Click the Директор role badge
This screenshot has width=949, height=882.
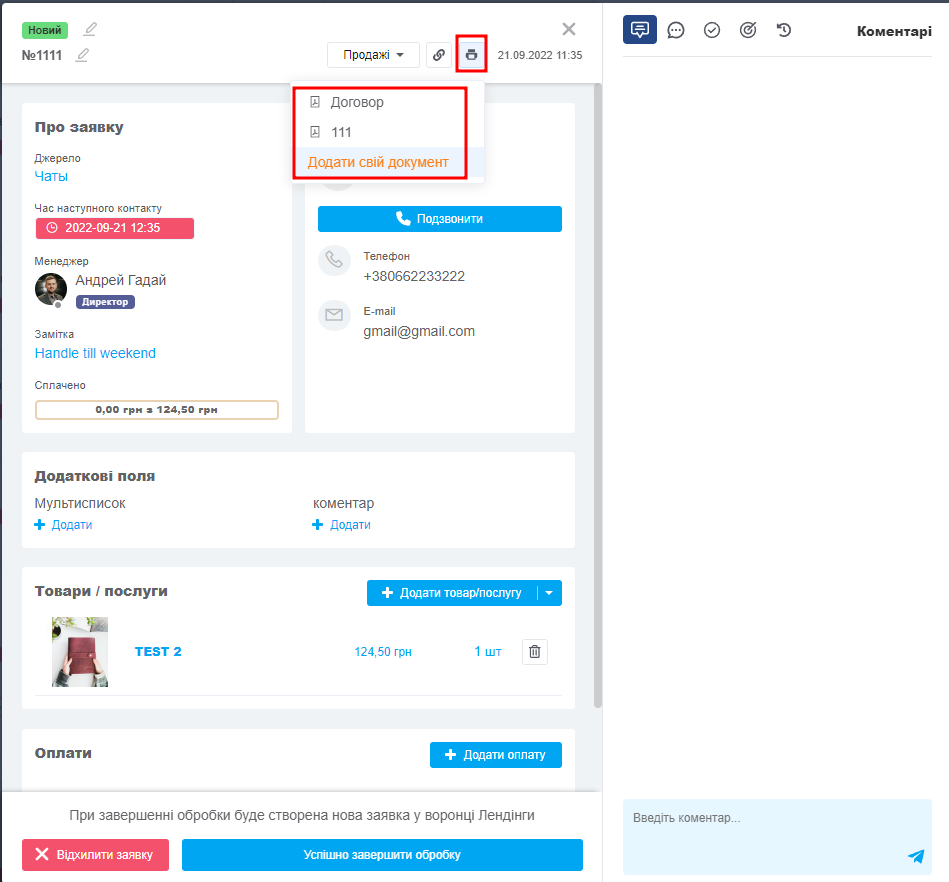[x=105, y=302]
